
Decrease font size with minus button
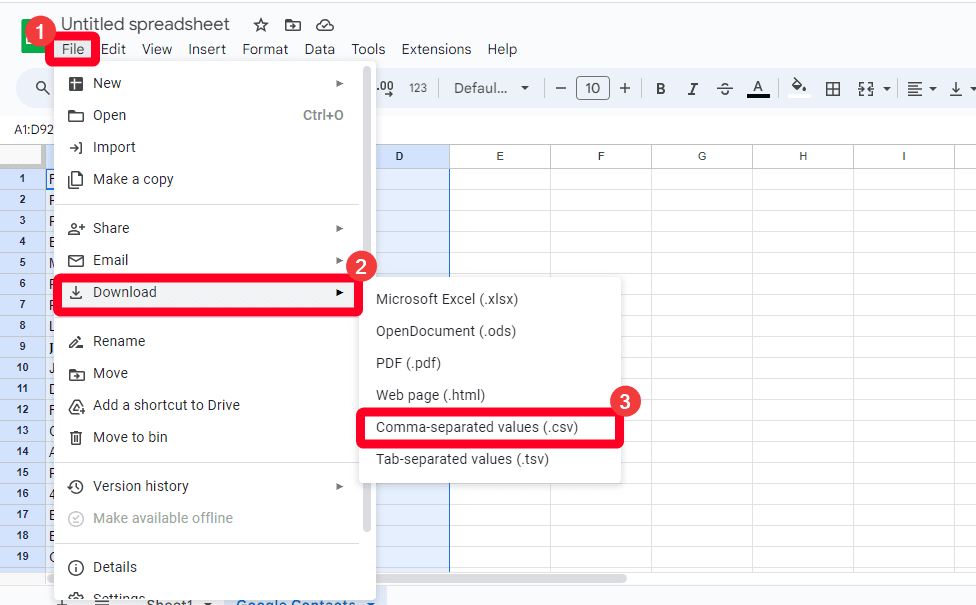[x=561, y=89]
